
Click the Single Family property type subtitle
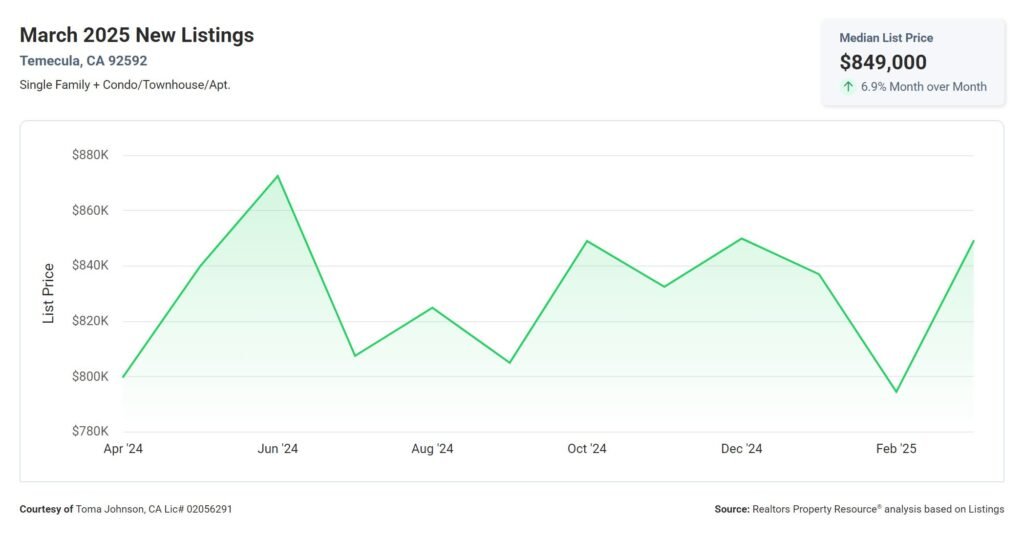[x=125, y=85]
